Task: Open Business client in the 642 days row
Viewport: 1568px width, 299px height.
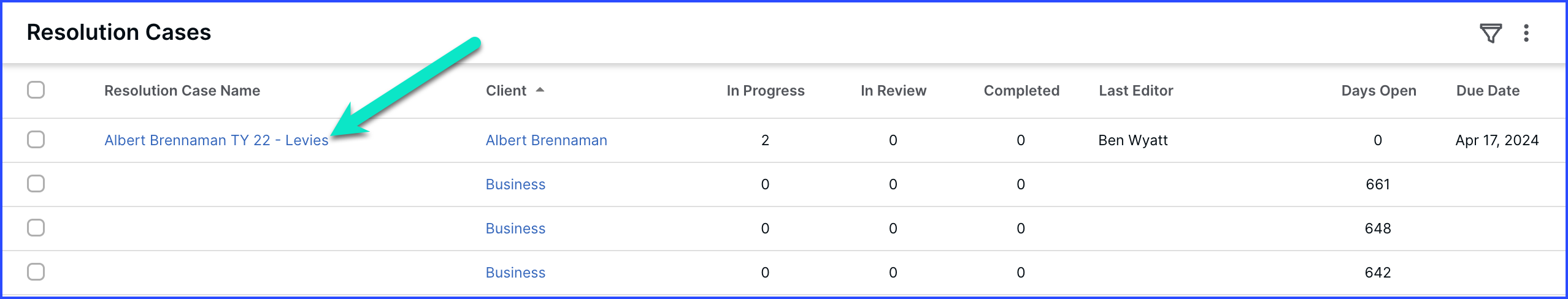Action: (515, 273)
